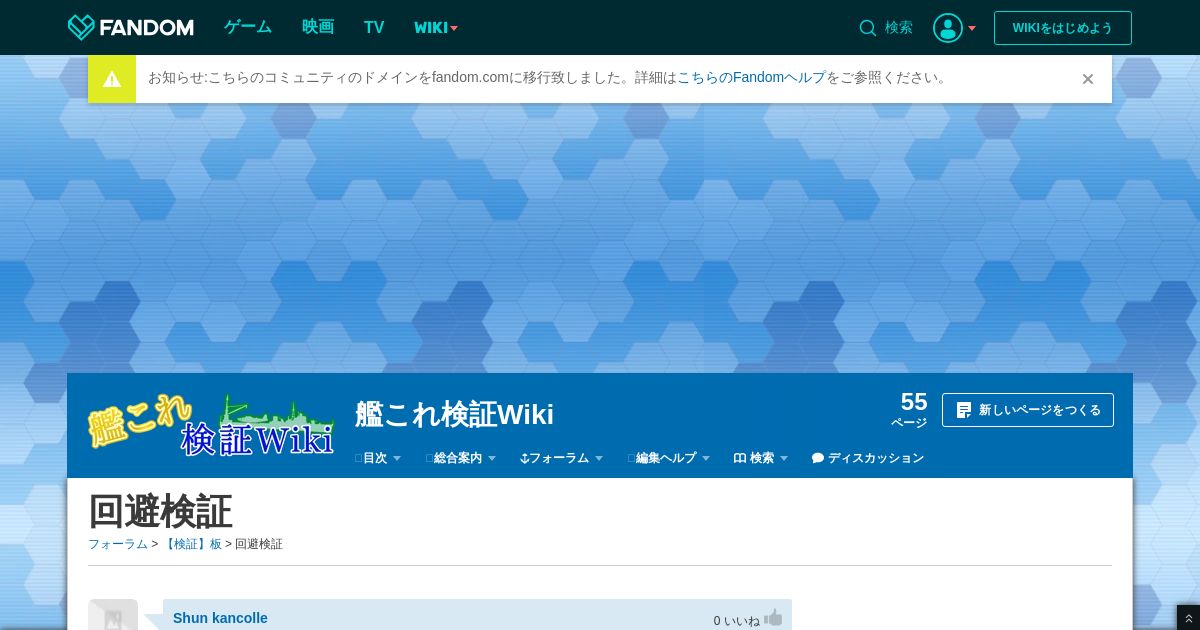Click the thumbs-up like icon
Image resolution: width=1200 pixels, height=630 pixels.
pos(773,619)
